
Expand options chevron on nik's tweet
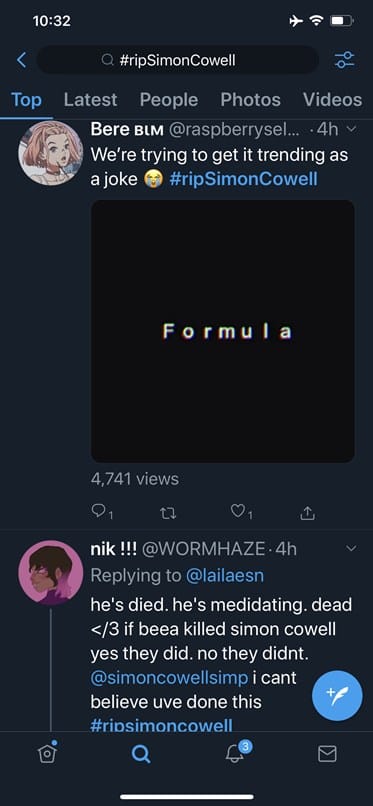point(351,549)
